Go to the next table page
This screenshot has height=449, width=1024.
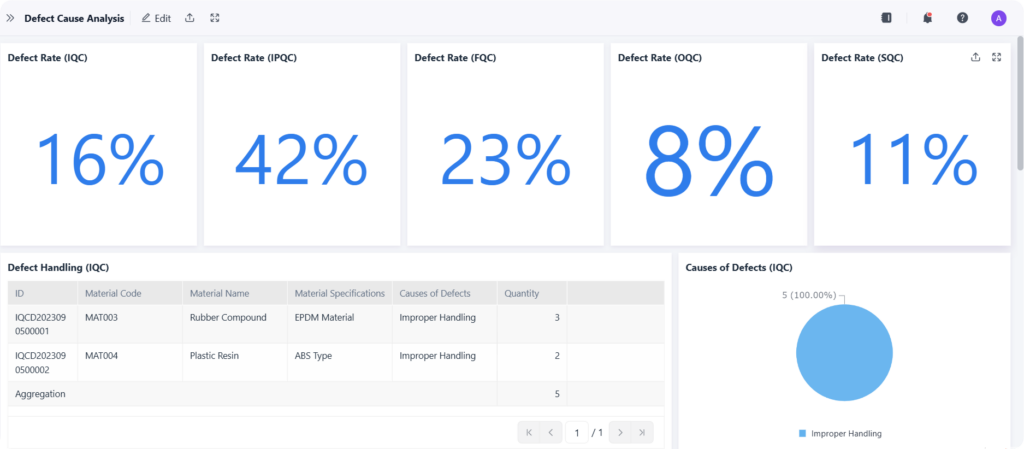(x=620, y=432)
